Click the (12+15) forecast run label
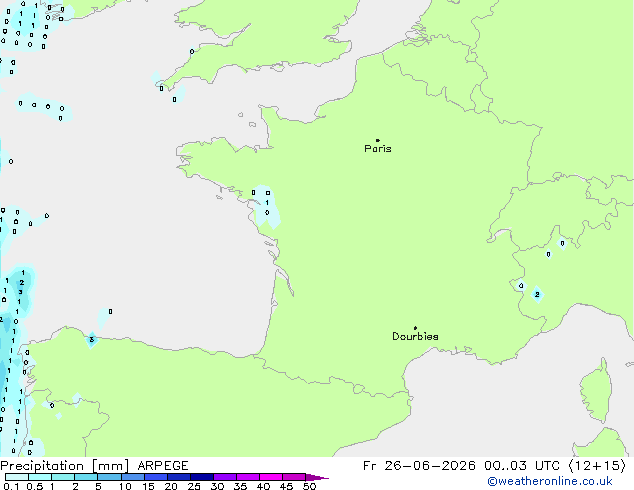Viewport: 634px width, 490px height. [x=597, y=466]
